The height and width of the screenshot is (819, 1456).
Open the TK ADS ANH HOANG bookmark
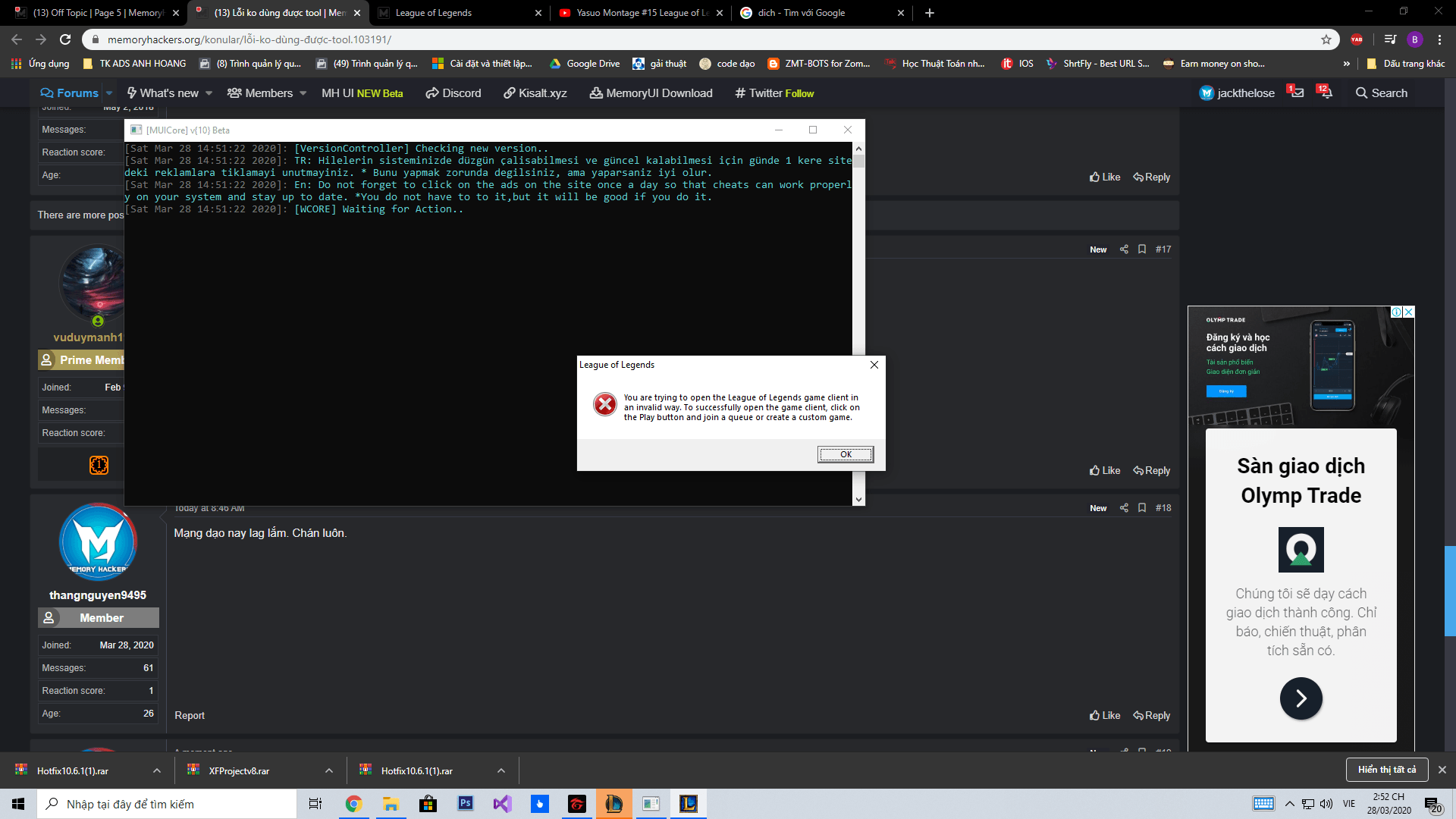133,64
